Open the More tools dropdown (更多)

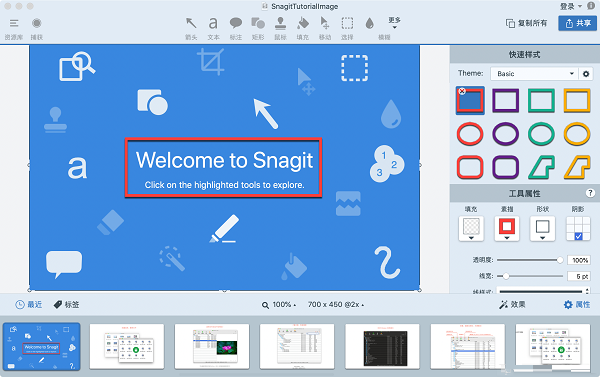tap(394, 23)
